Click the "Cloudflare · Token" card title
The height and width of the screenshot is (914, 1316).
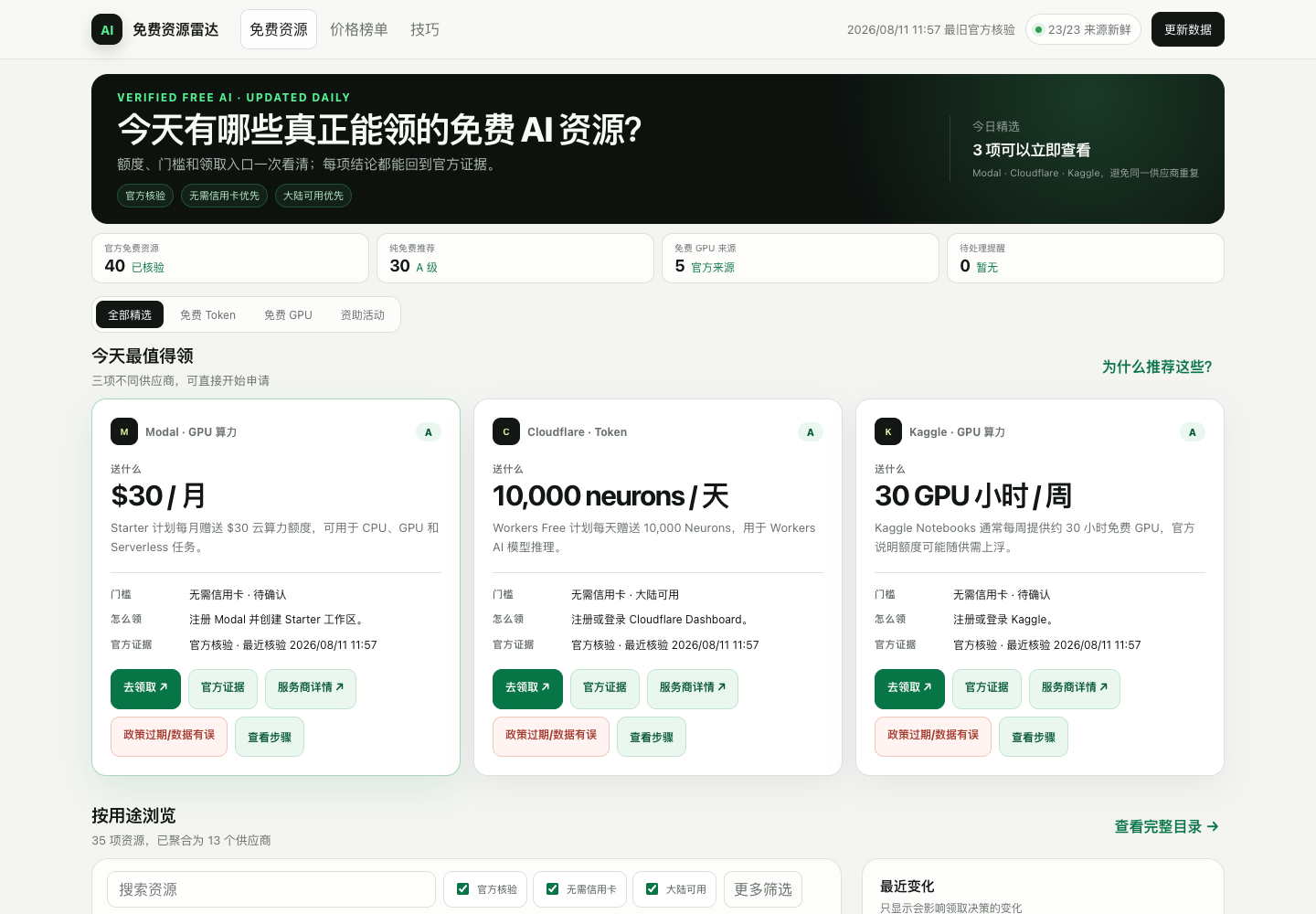[577, 432]
